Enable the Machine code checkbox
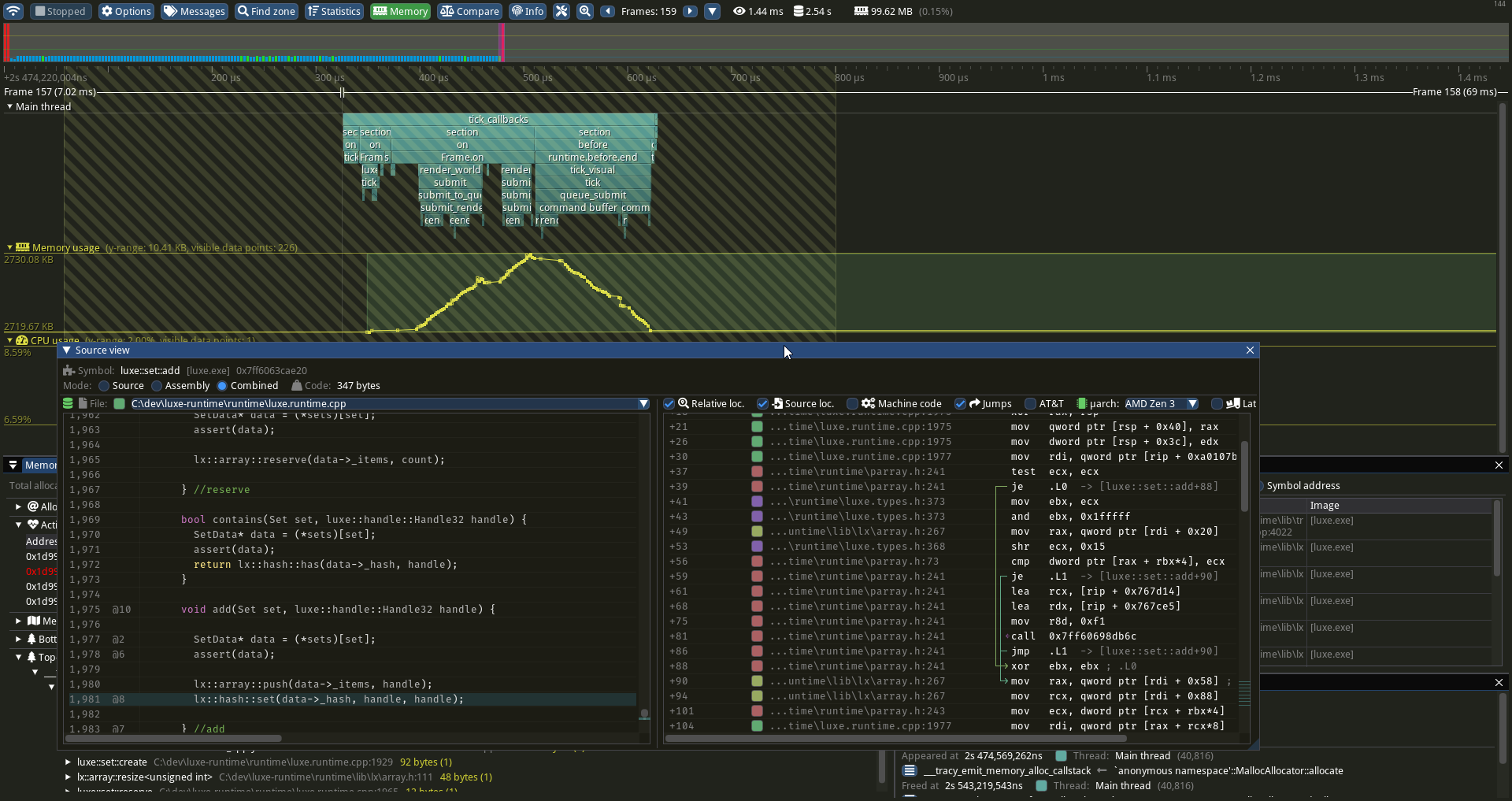The image size is (1512, 801). click(853, 403)
